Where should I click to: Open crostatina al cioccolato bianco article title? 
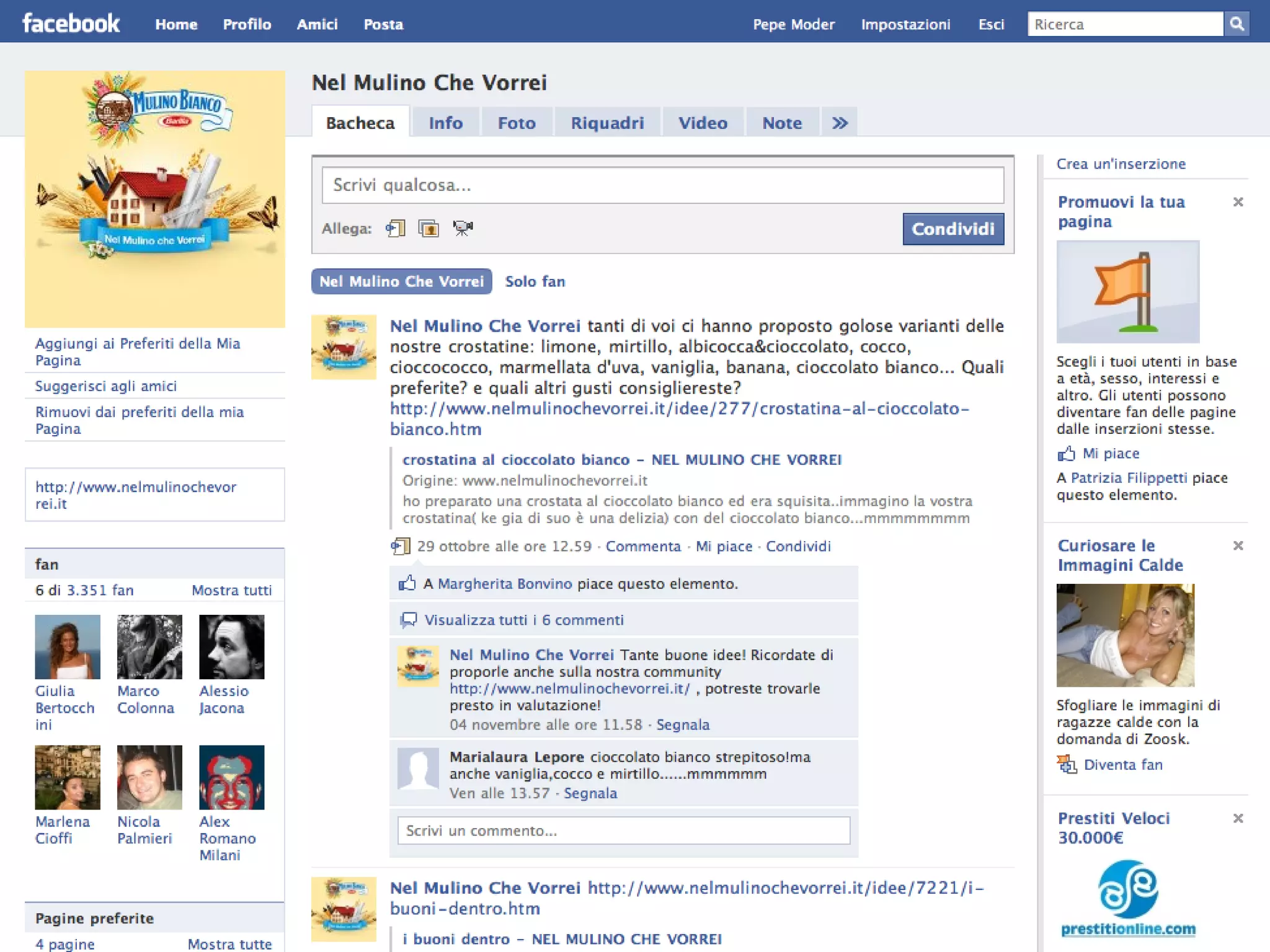point(622,459)
